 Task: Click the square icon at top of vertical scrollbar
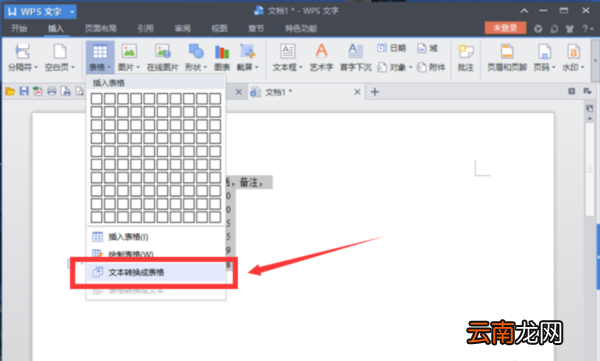(590, 109)
